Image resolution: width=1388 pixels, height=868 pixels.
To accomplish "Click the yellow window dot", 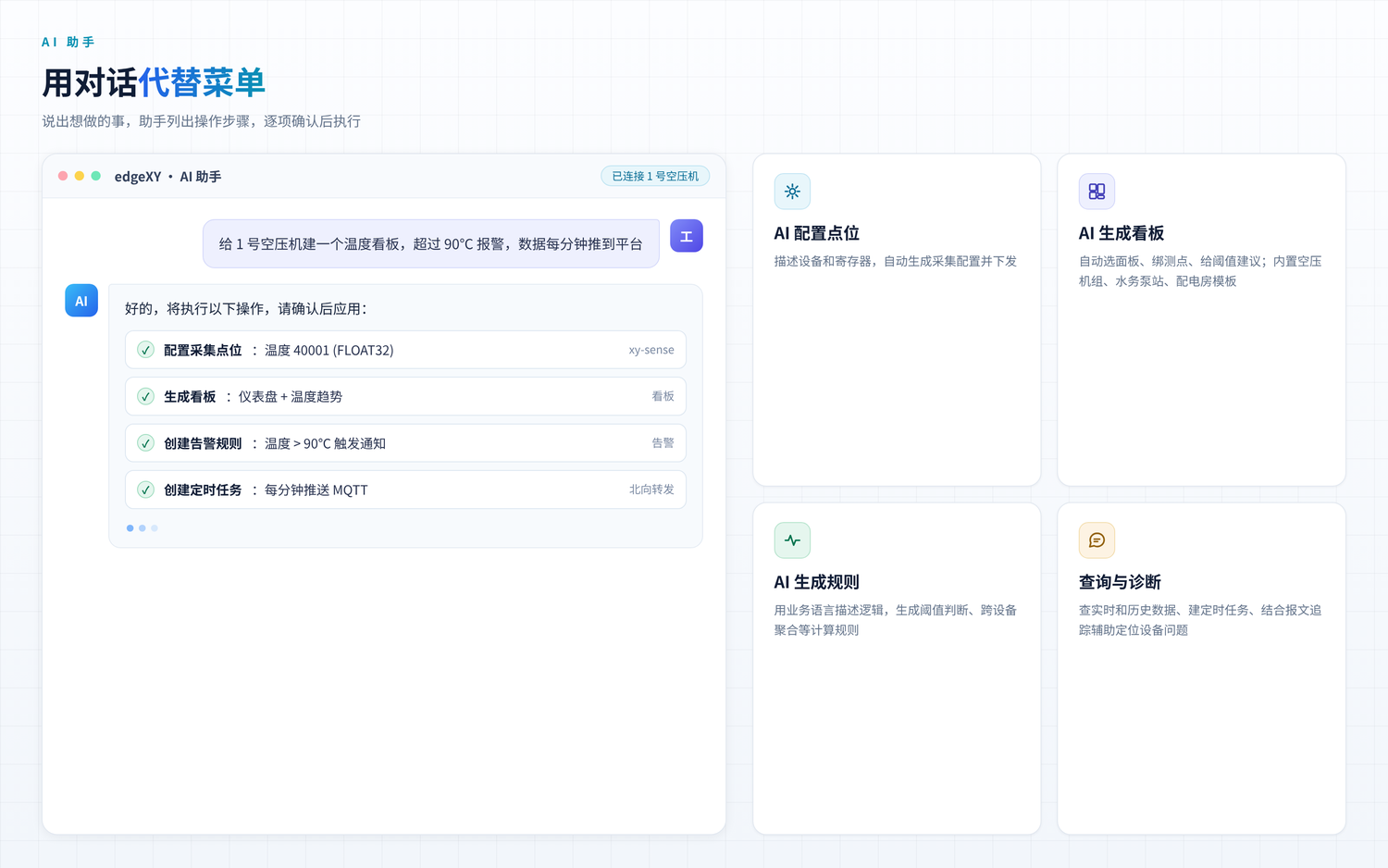I will (x=80, y=176).
